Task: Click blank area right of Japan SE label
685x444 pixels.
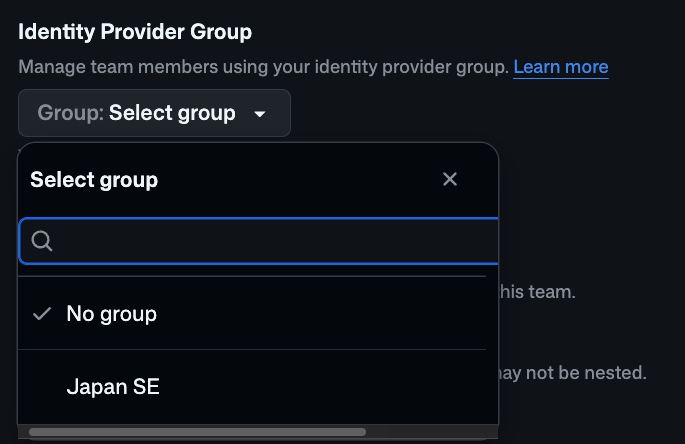Action: (x=323, y=387)
